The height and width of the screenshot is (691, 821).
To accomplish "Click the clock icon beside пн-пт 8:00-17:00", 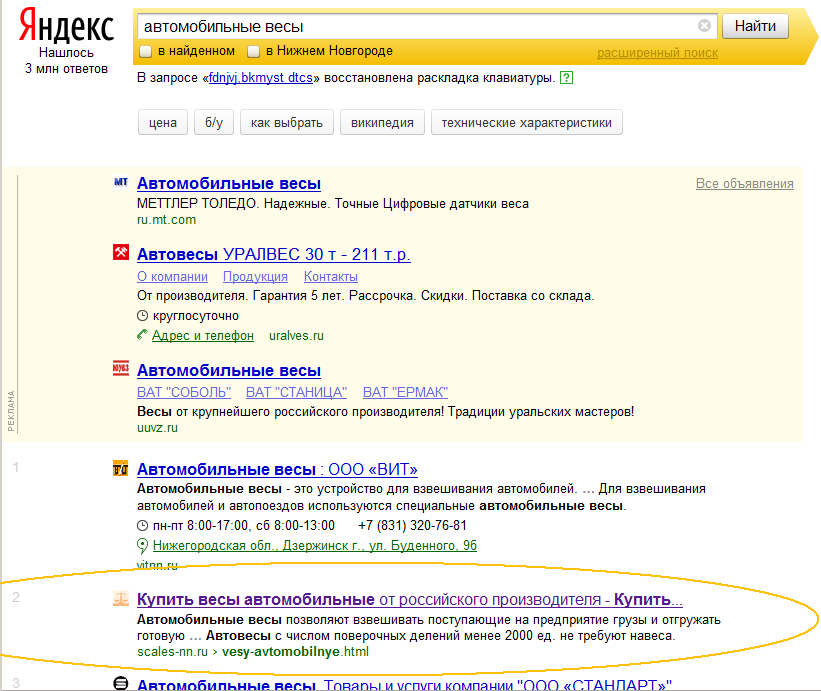I will tap(142, 526).
